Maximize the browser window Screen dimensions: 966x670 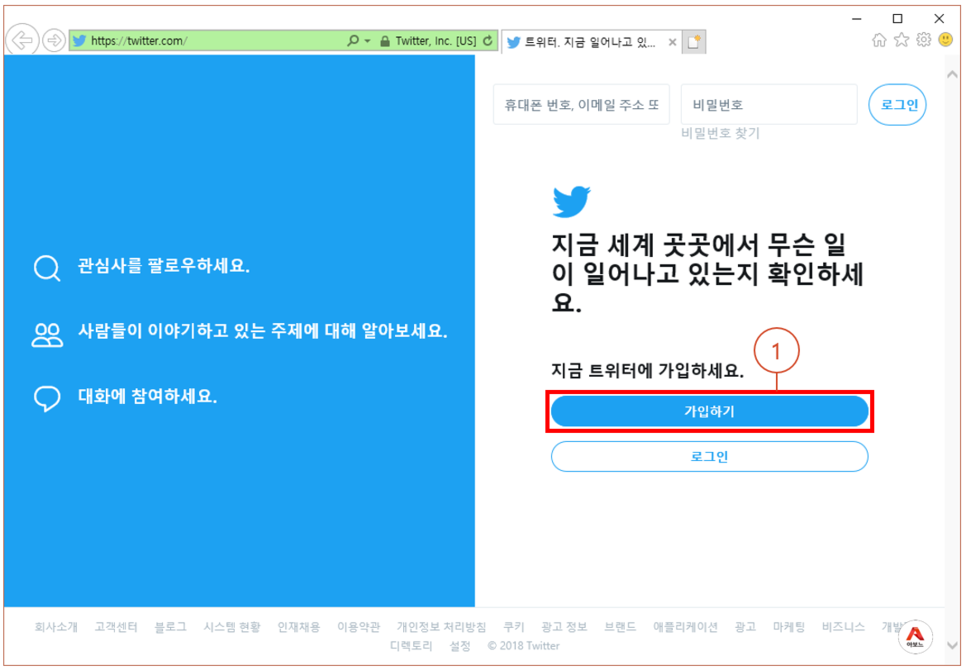[x=898, y=18]
